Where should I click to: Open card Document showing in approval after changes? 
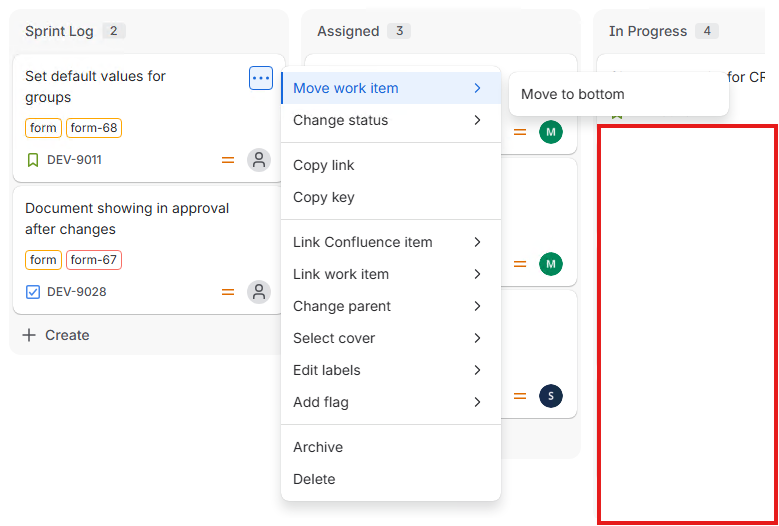(127, 219)
